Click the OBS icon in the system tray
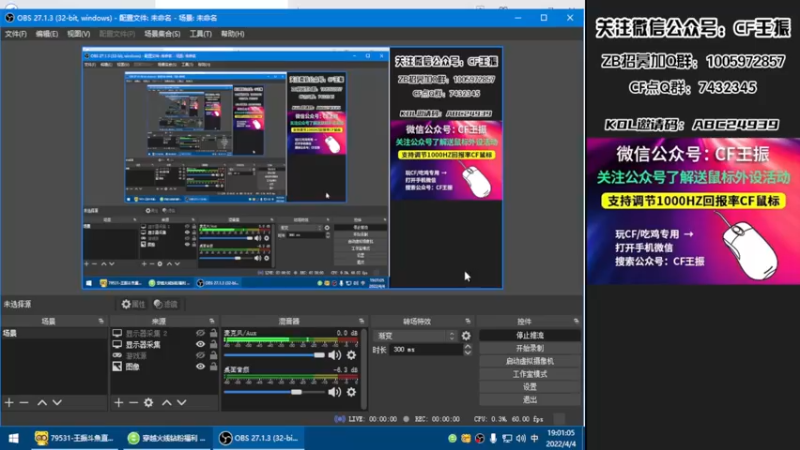 (479, 438)
